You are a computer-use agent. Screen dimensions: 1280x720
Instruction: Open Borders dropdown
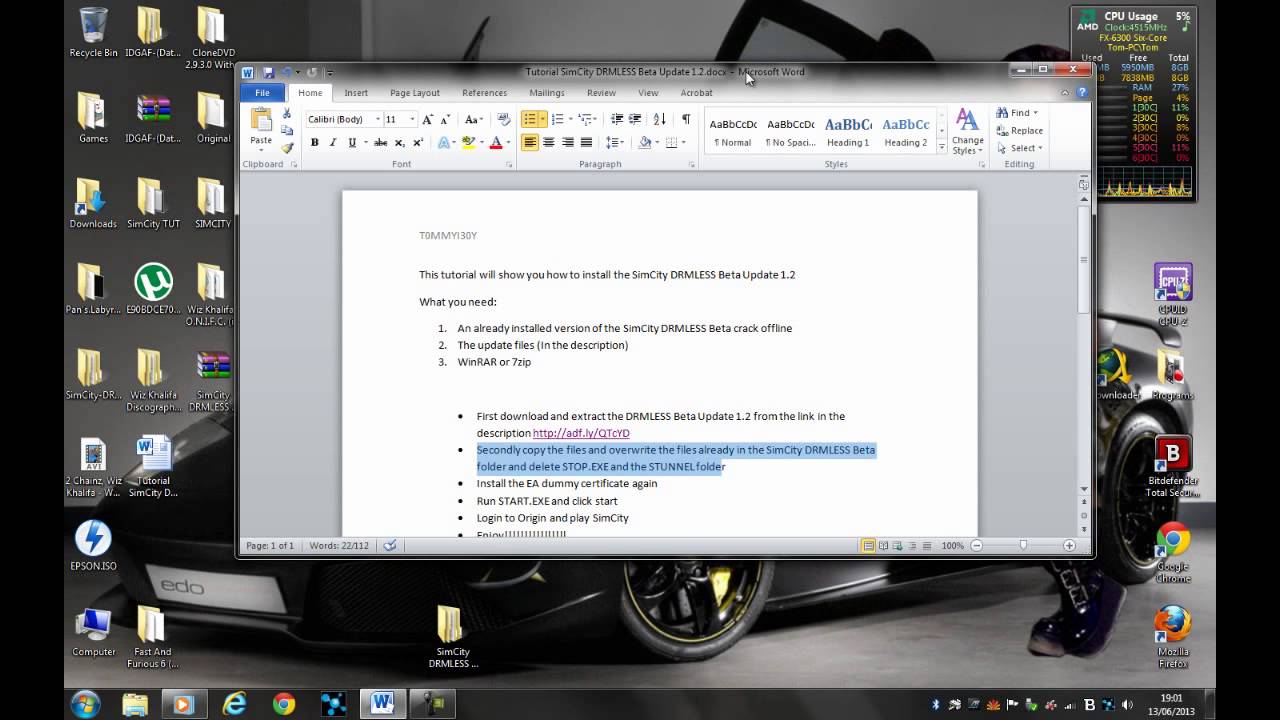point(682,143)
